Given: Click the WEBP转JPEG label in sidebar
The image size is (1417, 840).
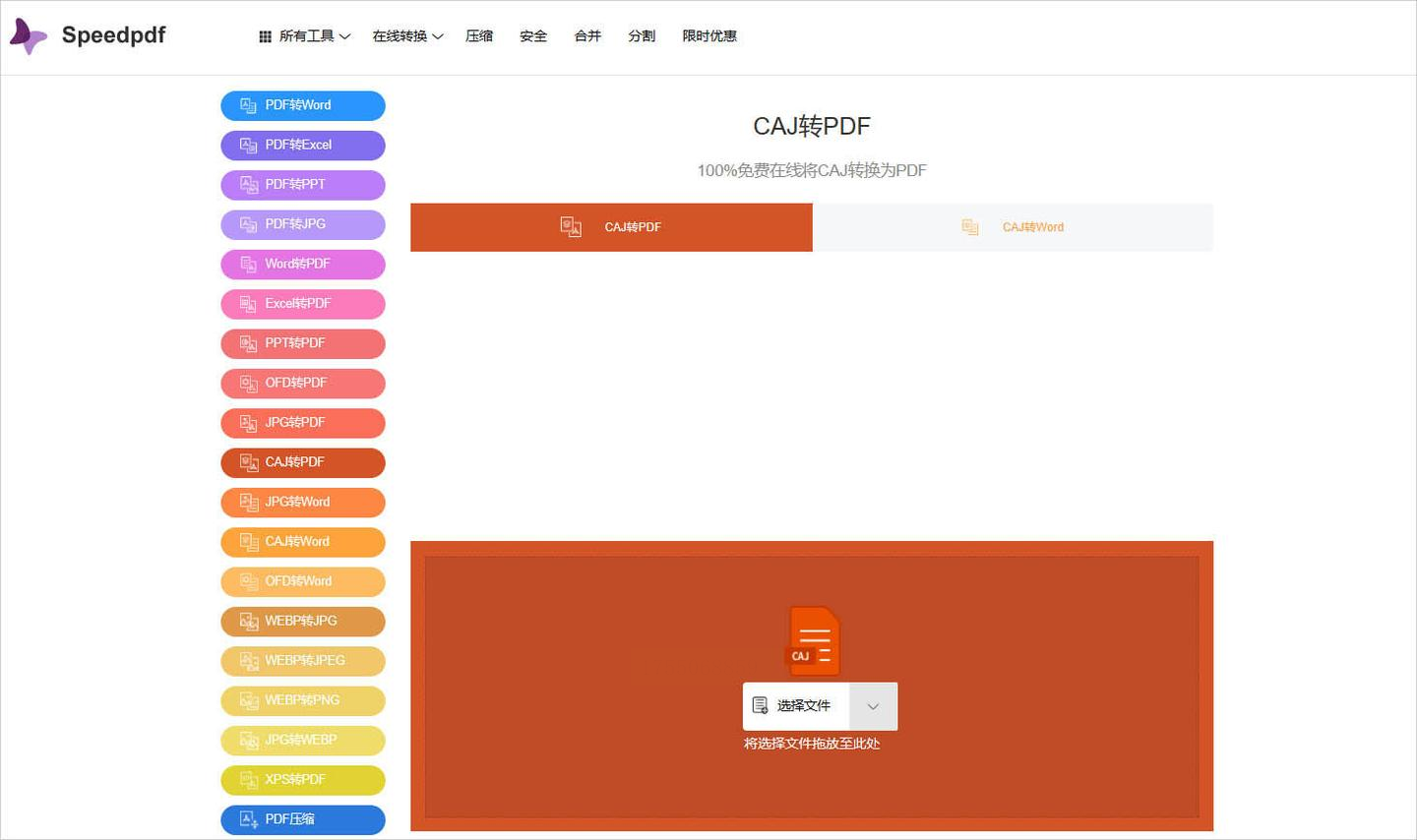Looking at the screenshot, I should tap(305, 661).
